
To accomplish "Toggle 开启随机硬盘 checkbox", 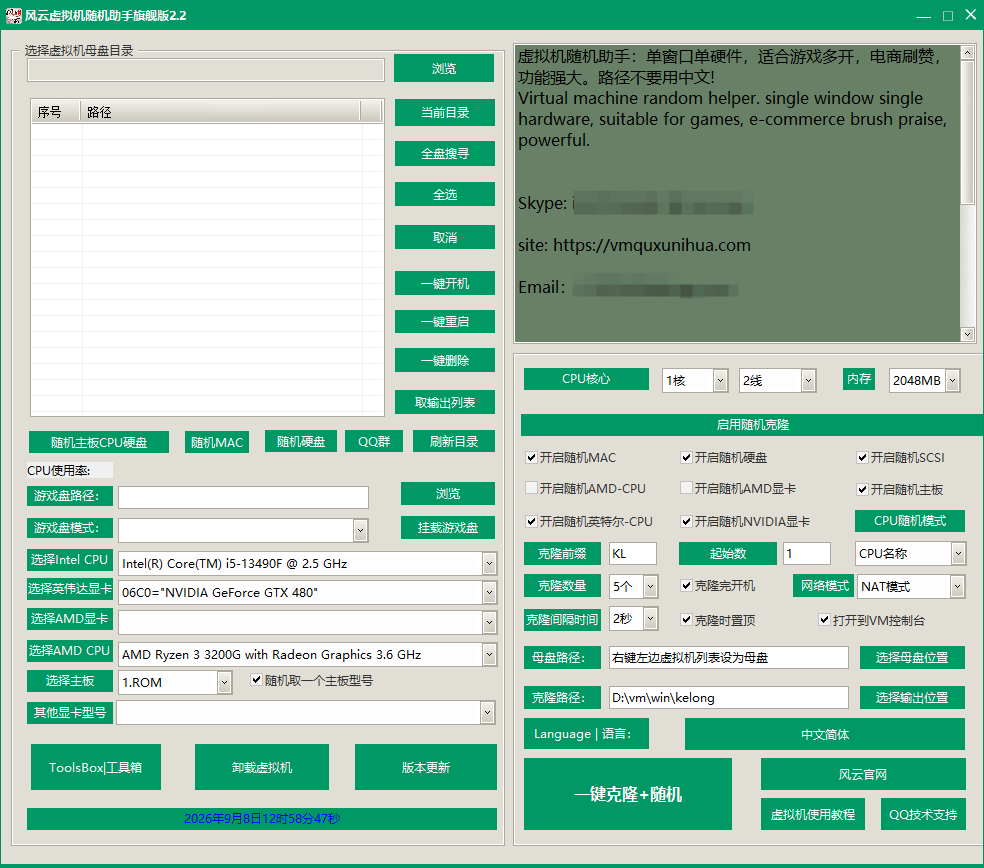I will point(686,458).
